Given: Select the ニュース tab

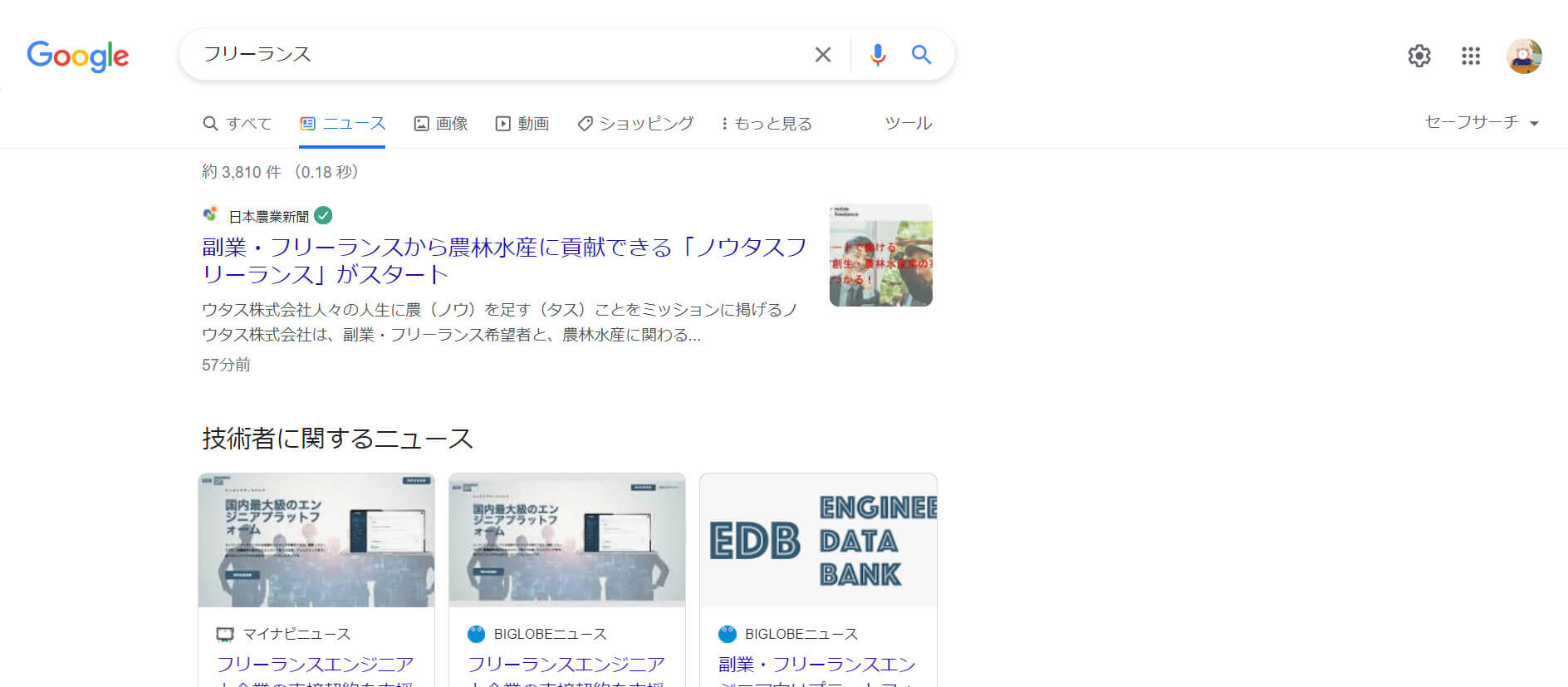Looking at the screenshot, I should (x=342, y=124).
